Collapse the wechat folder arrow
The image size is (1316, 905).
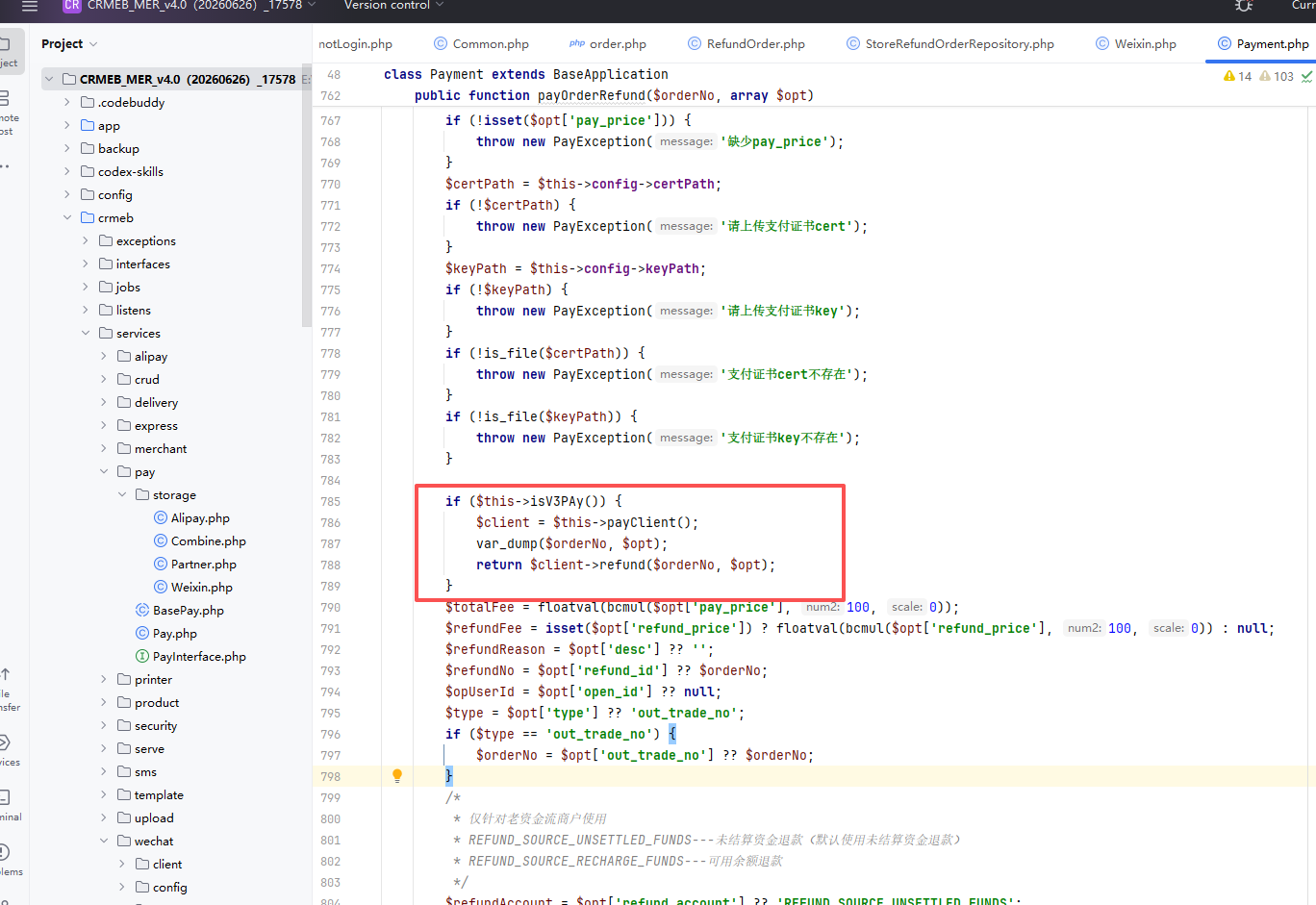[x=104, y=841]
